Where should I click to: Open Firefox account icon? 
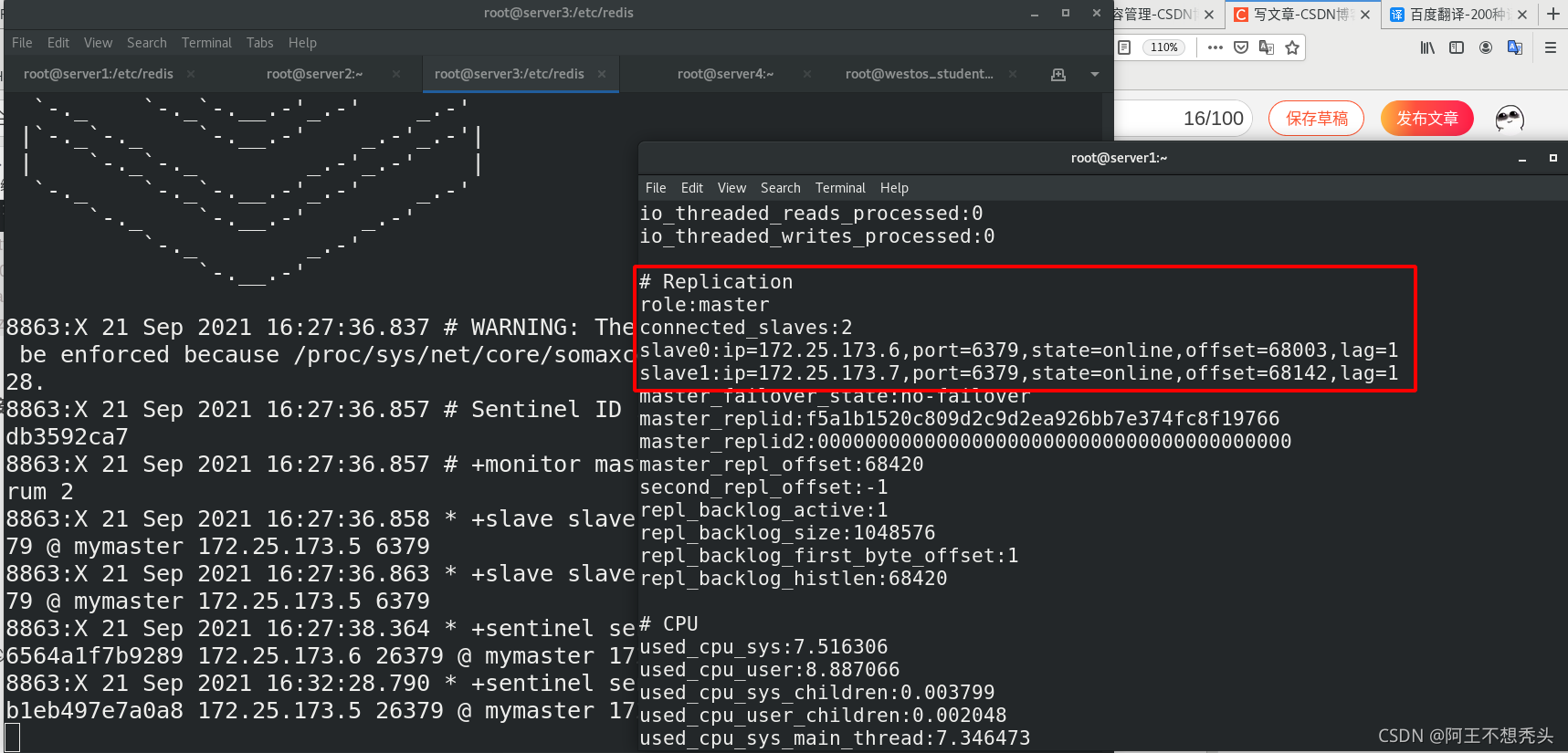(x=1486, y=47)
